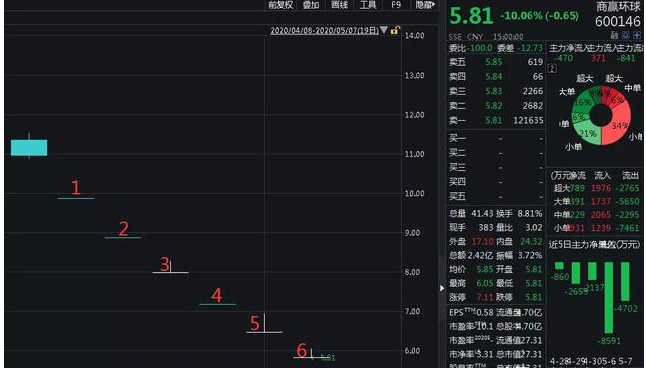The width and height of the screenshot is (646, 368).
Task: Collapse the quote panel with the small arrow
Action: (442, 288)
